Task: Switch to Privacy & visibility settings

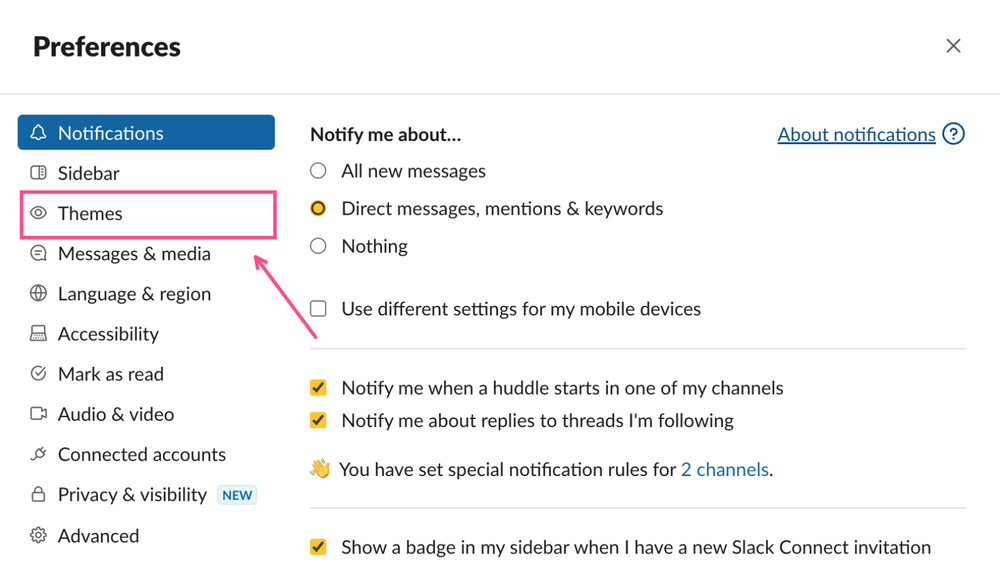Action: coord(130,494)
